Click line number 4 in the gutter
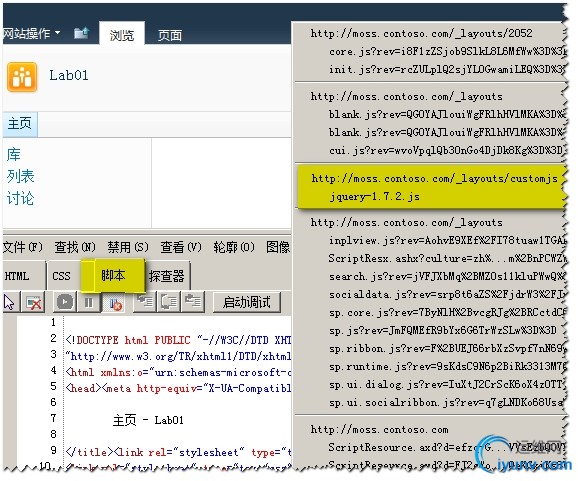 pyautogui.click(x=53, y=370)
